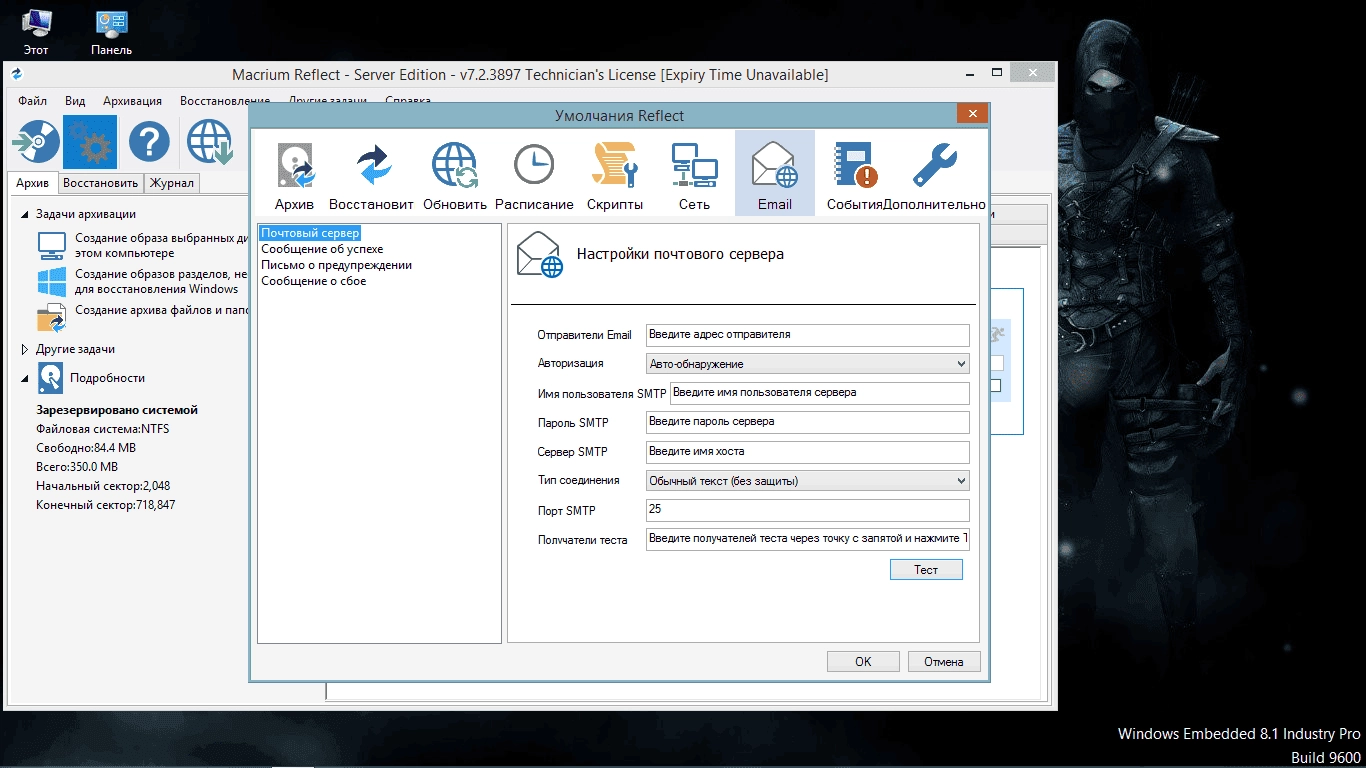Open the Восстановит defaults section
Image resolution: width=1366 pixels, height=768 pixels.
pos(371,173)
